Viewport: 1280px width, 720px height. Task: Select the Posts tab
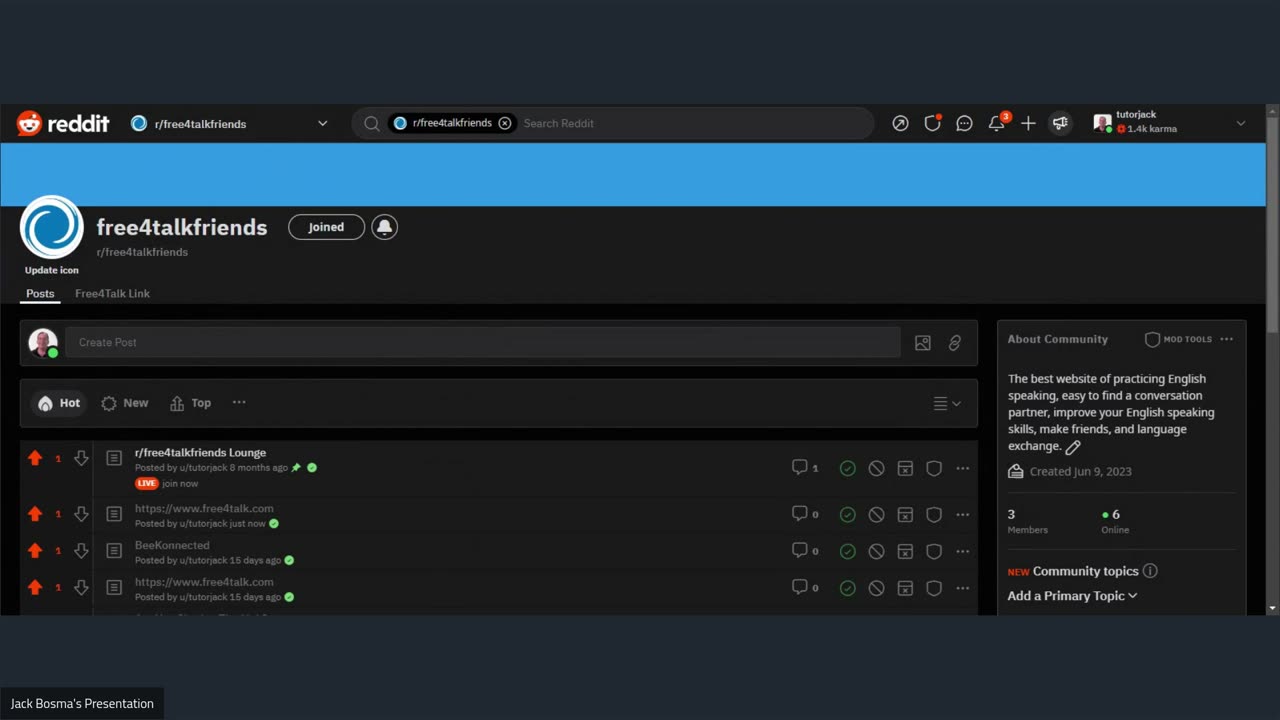tap(40, 293)
